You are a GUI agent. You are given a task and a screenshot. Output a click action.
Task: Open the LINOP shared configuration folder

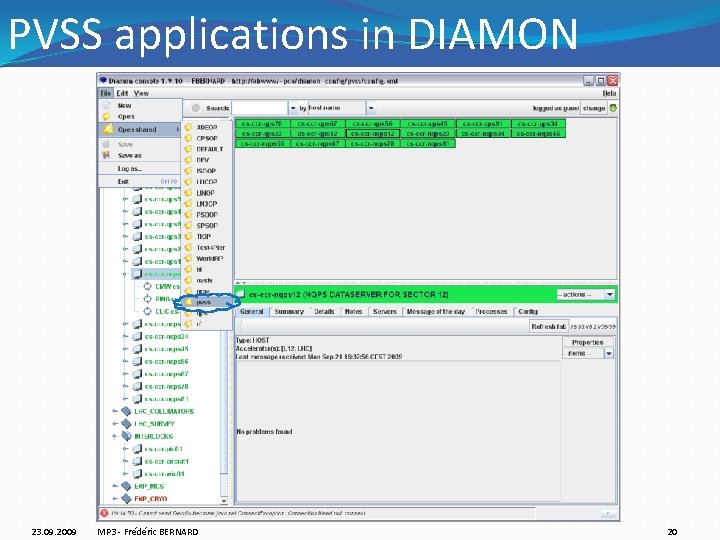click(206, 193)
